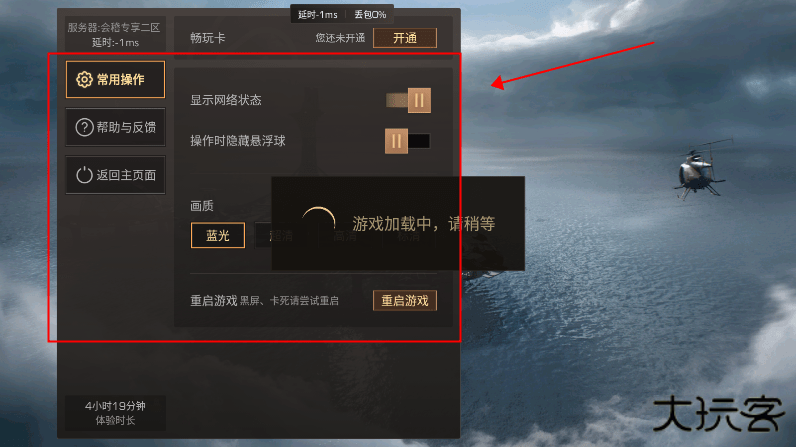Select the 蓝光 picture quality option
The image size is (796, 447).
218,235
